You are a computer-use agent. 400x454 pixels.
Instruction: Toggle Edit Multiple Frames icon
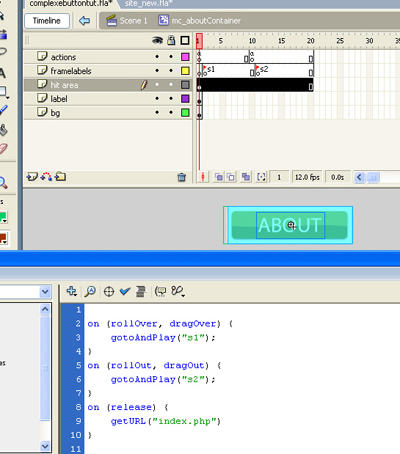[246, 177]
